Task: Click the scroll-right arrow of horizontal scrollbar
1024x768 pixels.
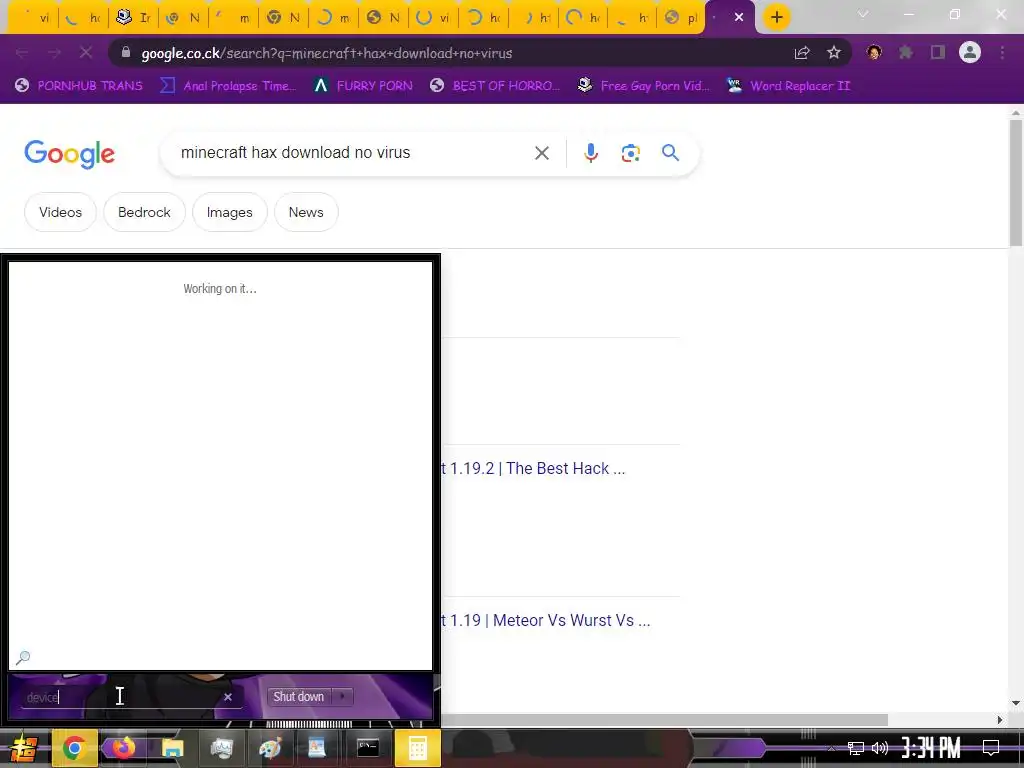Action: [999, 720]
